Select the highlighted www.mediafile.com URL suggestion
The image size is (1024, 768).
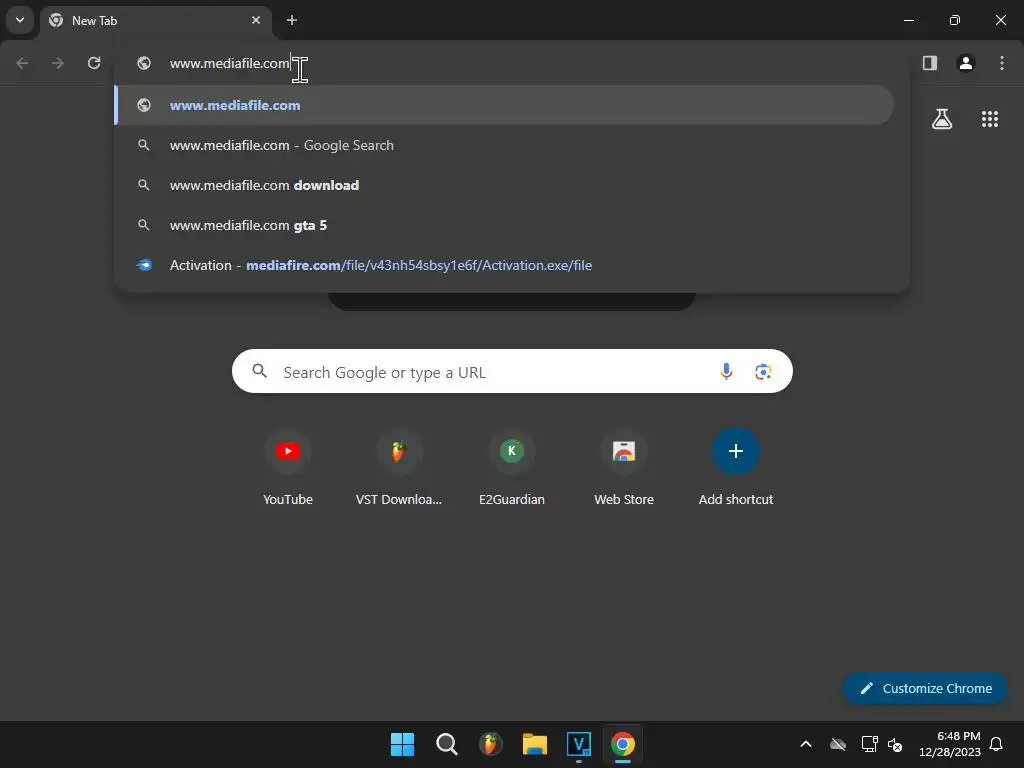pyautogui.click(x=504, y=105)
